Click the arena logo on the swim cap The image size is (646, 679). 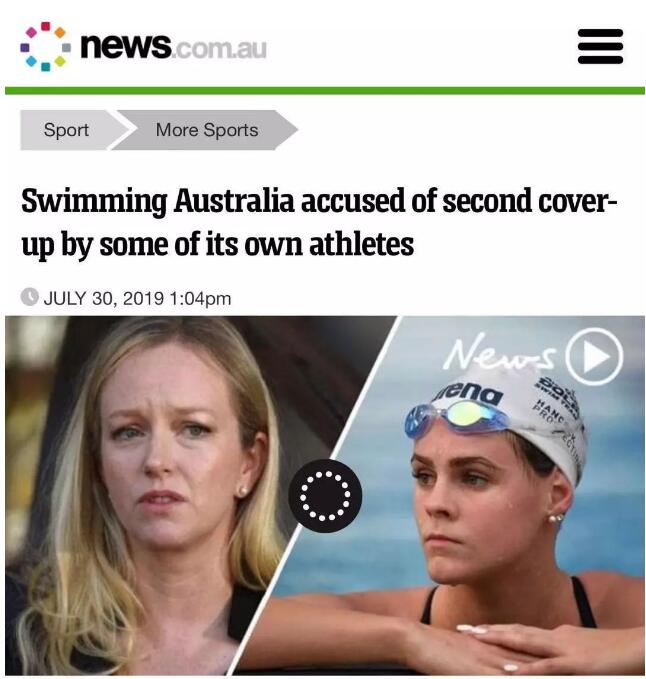coord(469,394)
